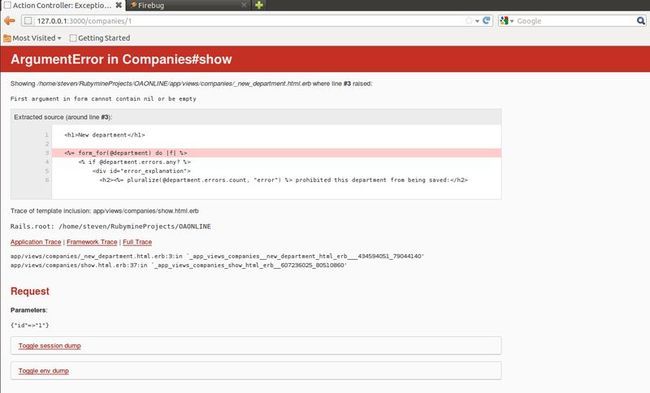Screen dimensions: 650x393
Task: Show the Application Trace
Action: pos(36,242)
